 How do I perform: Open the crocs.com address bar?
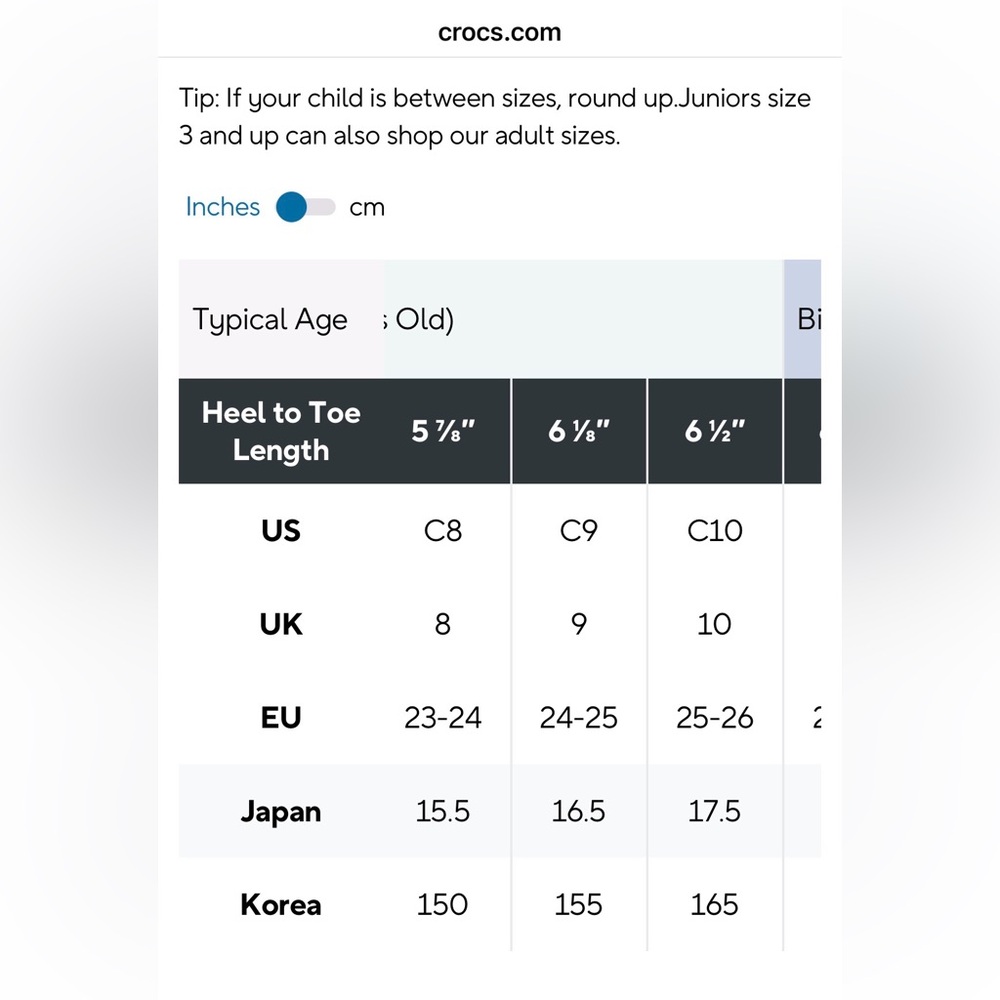coord(499,33)
